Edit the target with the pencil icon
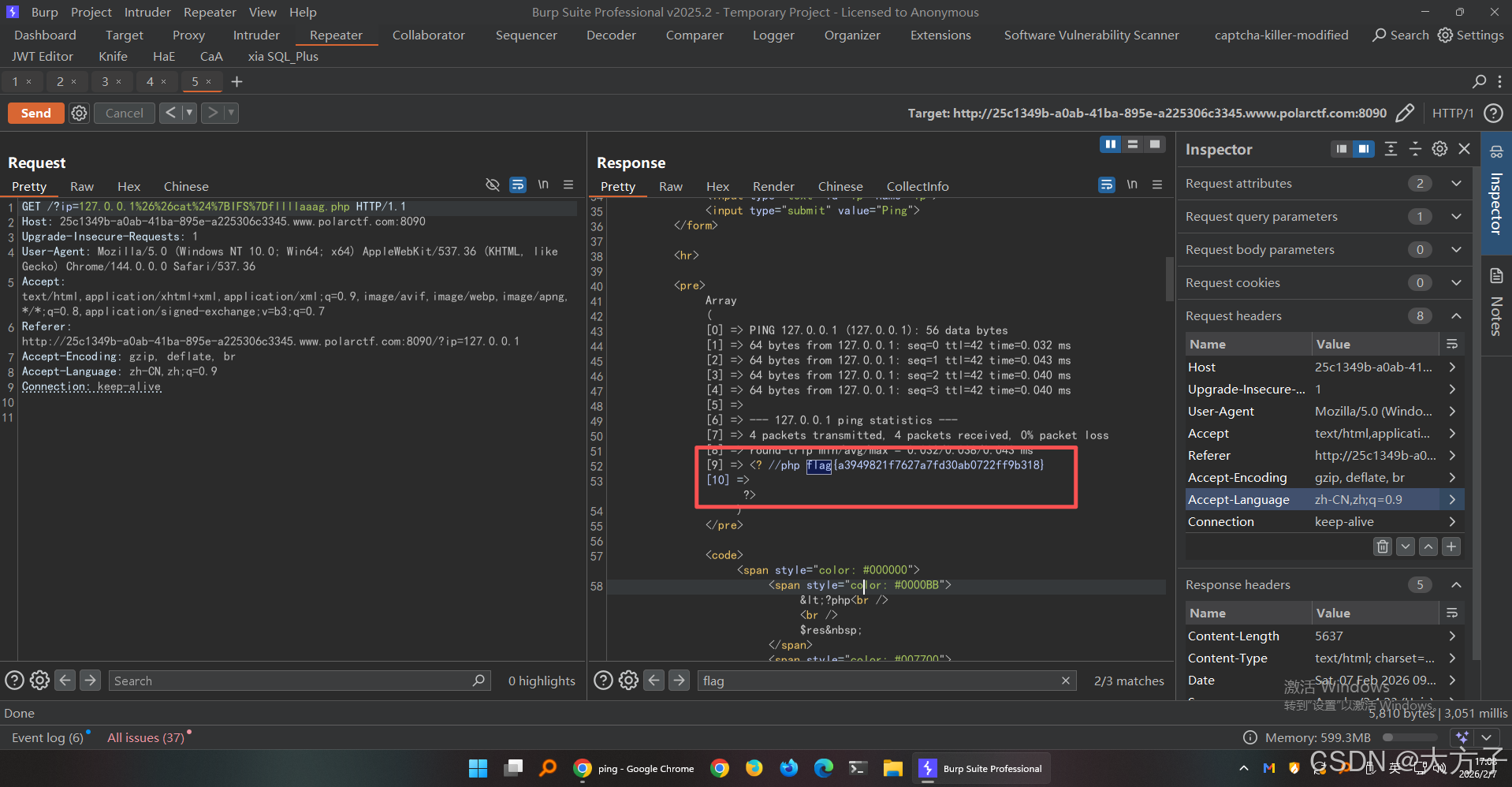The image size is (1512, 787). [1405, 113]
